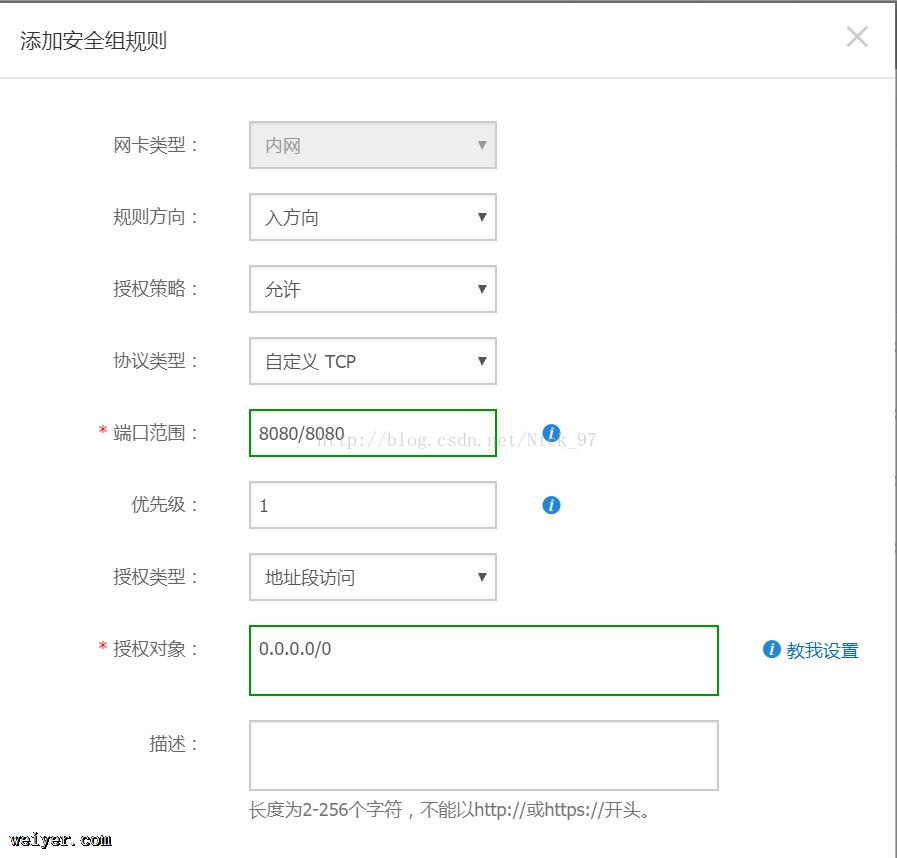
Task: Click the 授权对象 field label
Action: 156,649
